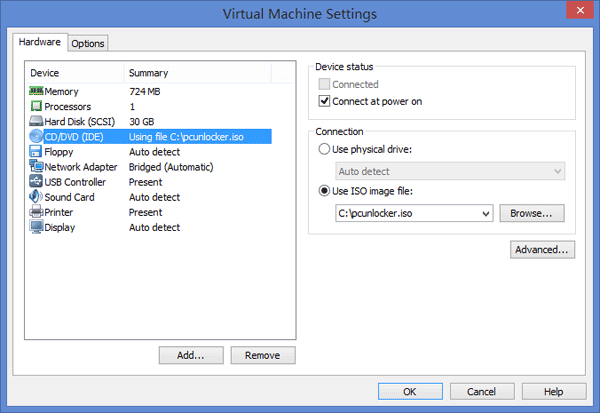Select the Hard Disk (SCSI) icon
The height and width of the screenshot is (413, 600).
click(36, 121)
